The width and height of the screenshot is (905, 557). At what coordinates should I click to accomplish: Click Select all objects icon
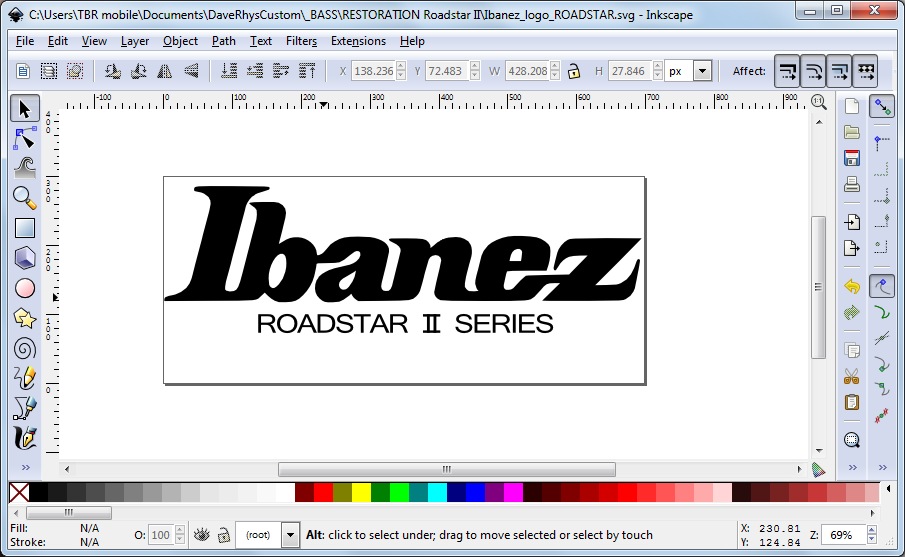click(x=23, y=71)
